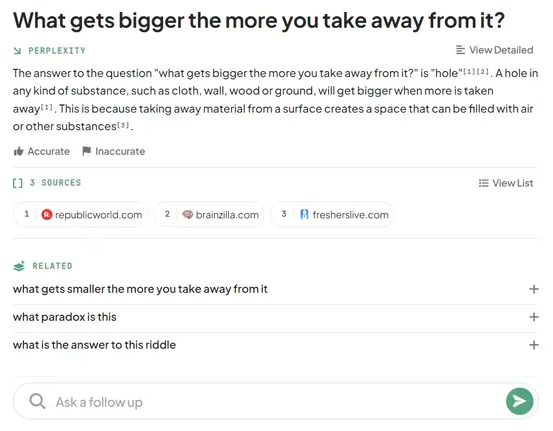Switch to View Detailed mode
The width and height of the screenshot is (553, 431).
[494, 50]
